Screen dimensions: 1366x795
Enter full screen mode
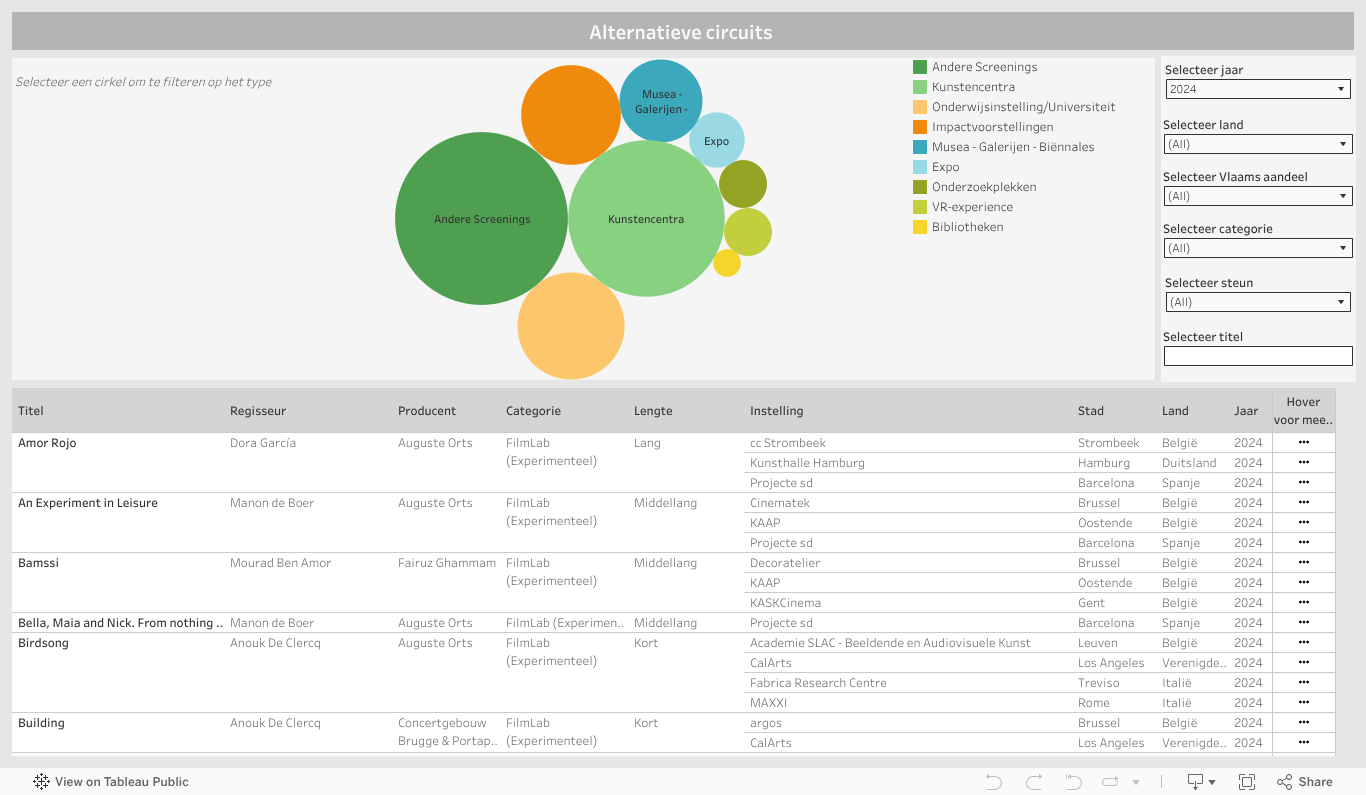pos(1247,782)
